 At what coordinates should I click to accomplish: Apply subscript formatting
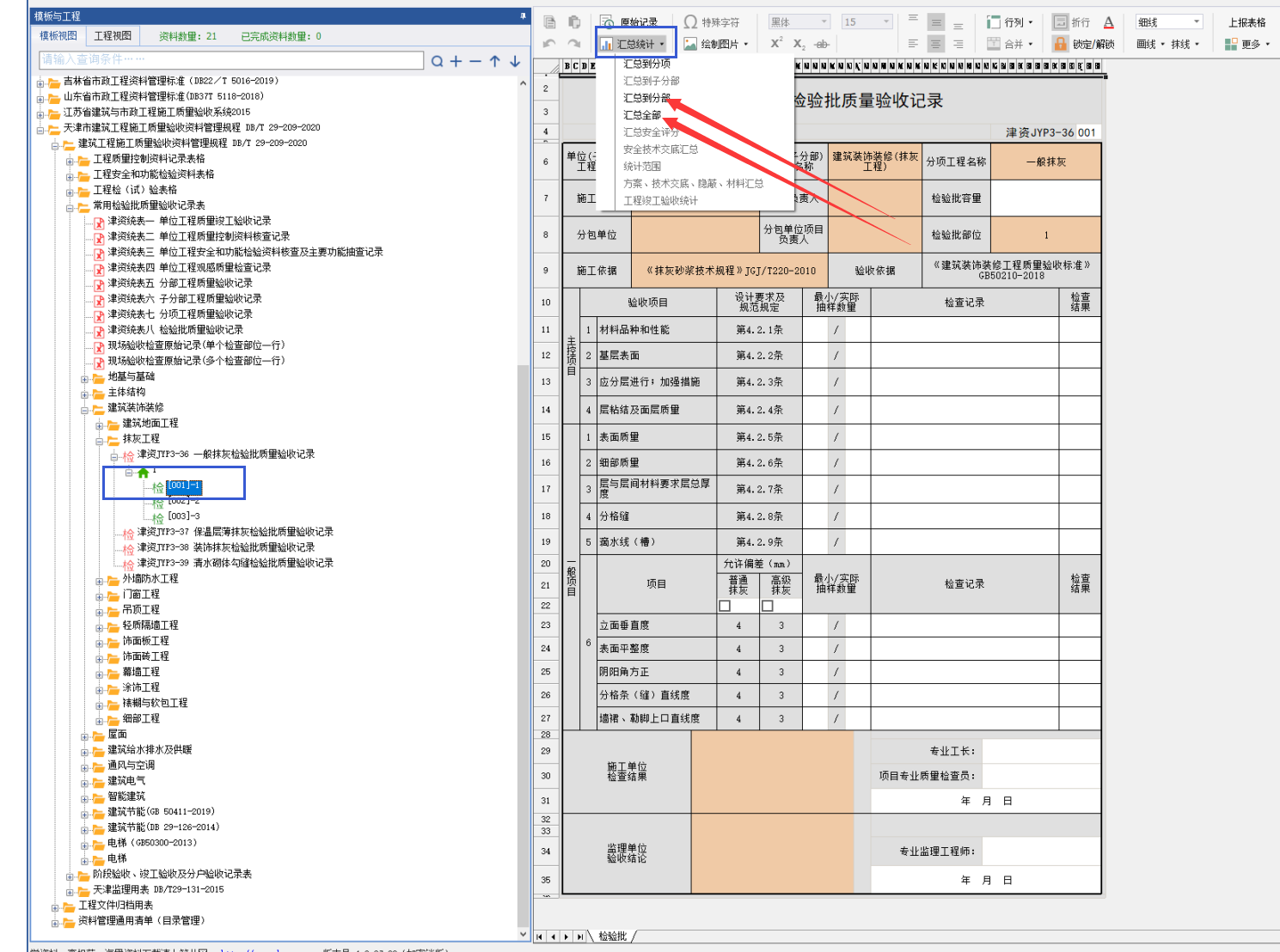[x=799, y=44]
